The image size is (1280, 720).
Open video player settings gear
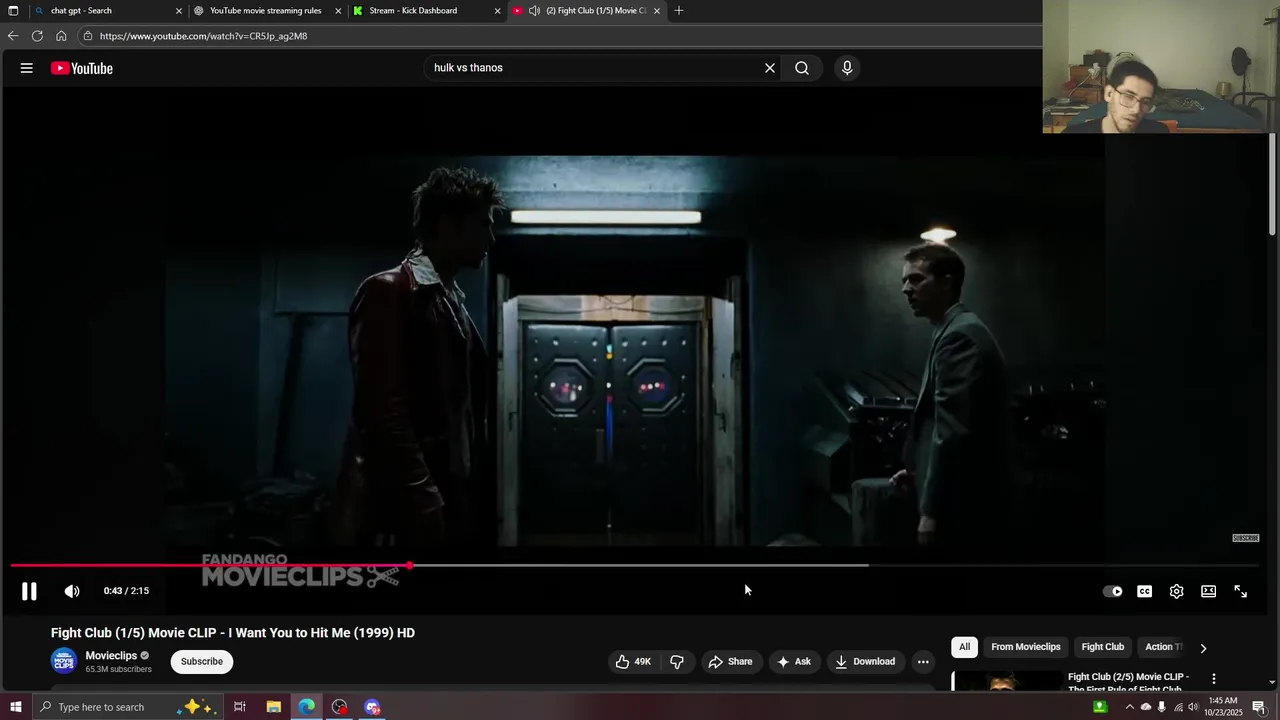1177,591
